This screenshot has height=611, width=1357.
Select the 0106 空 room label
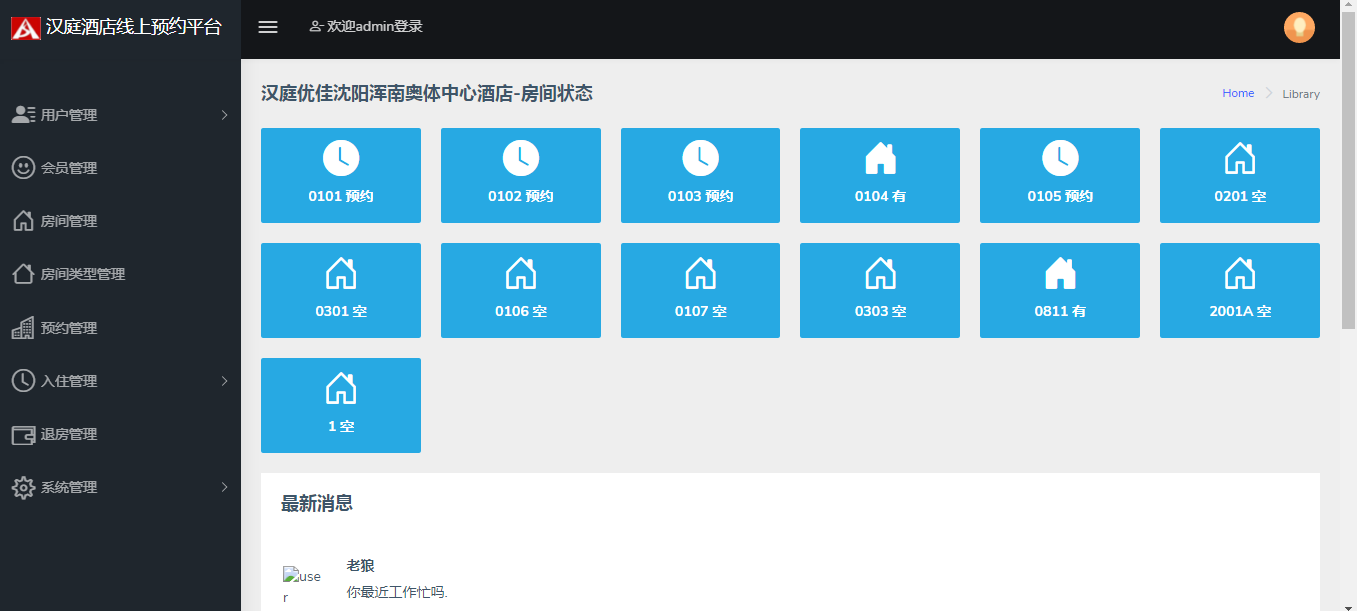pos(521,311)
